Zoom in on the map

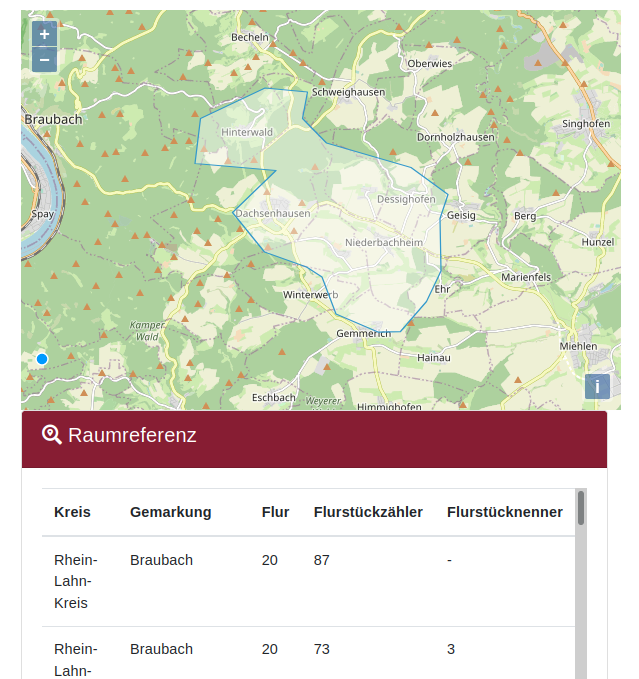point(44,35)
